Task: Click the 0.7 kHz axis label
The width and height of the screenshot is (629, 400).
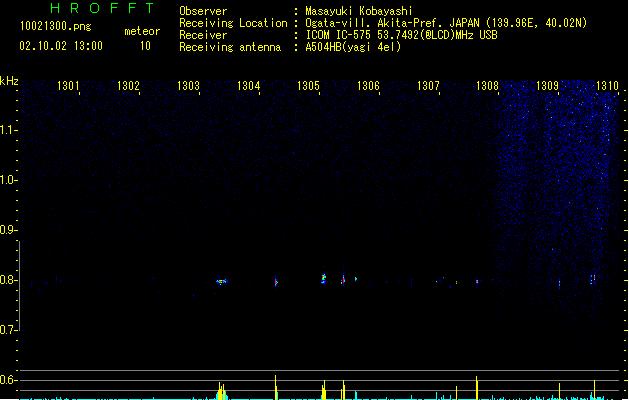Action: pyautogui.click(x=8, y=330)
